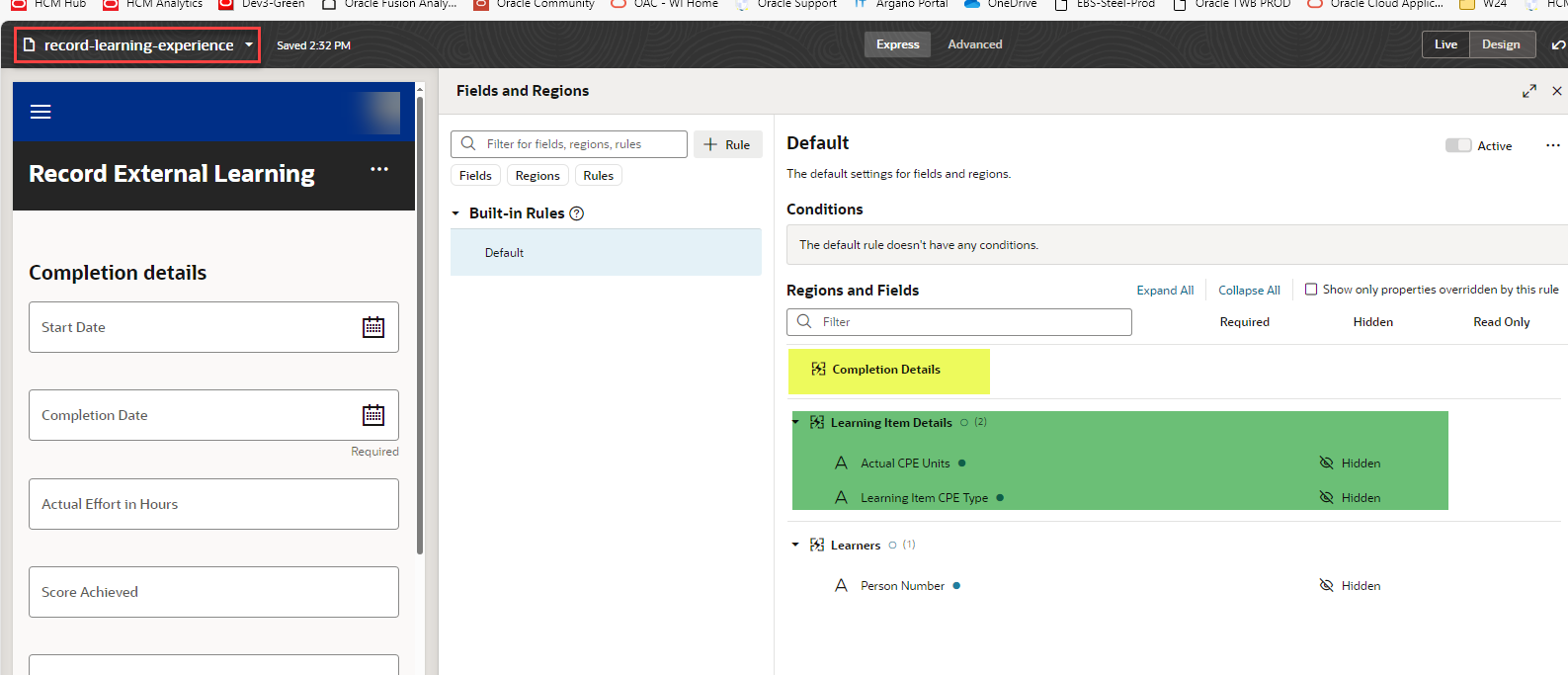
Task: Click the Score Achieved field
Action: point(213,592)
